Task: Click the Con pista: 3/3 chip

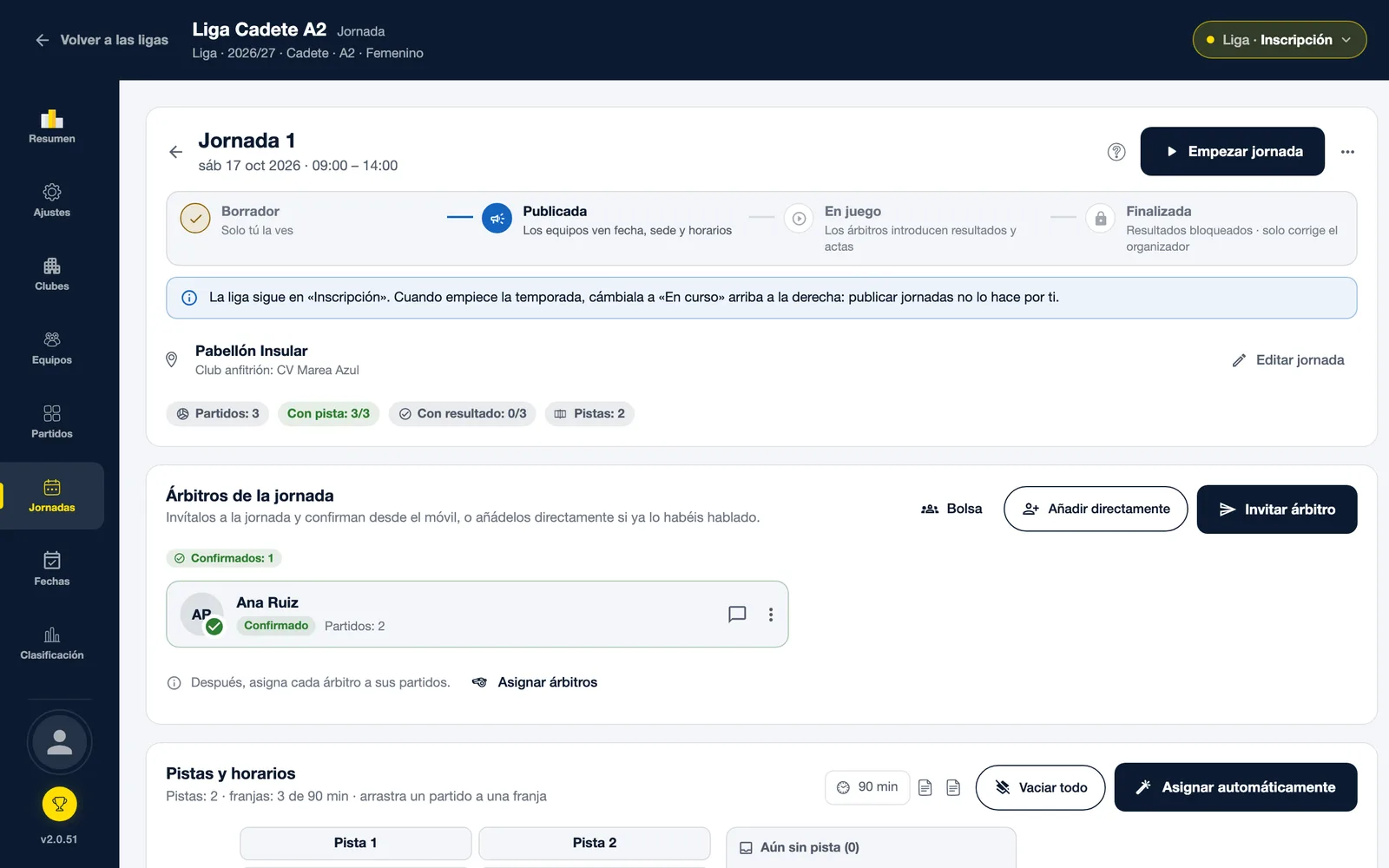Action: (x=328, y=414)
